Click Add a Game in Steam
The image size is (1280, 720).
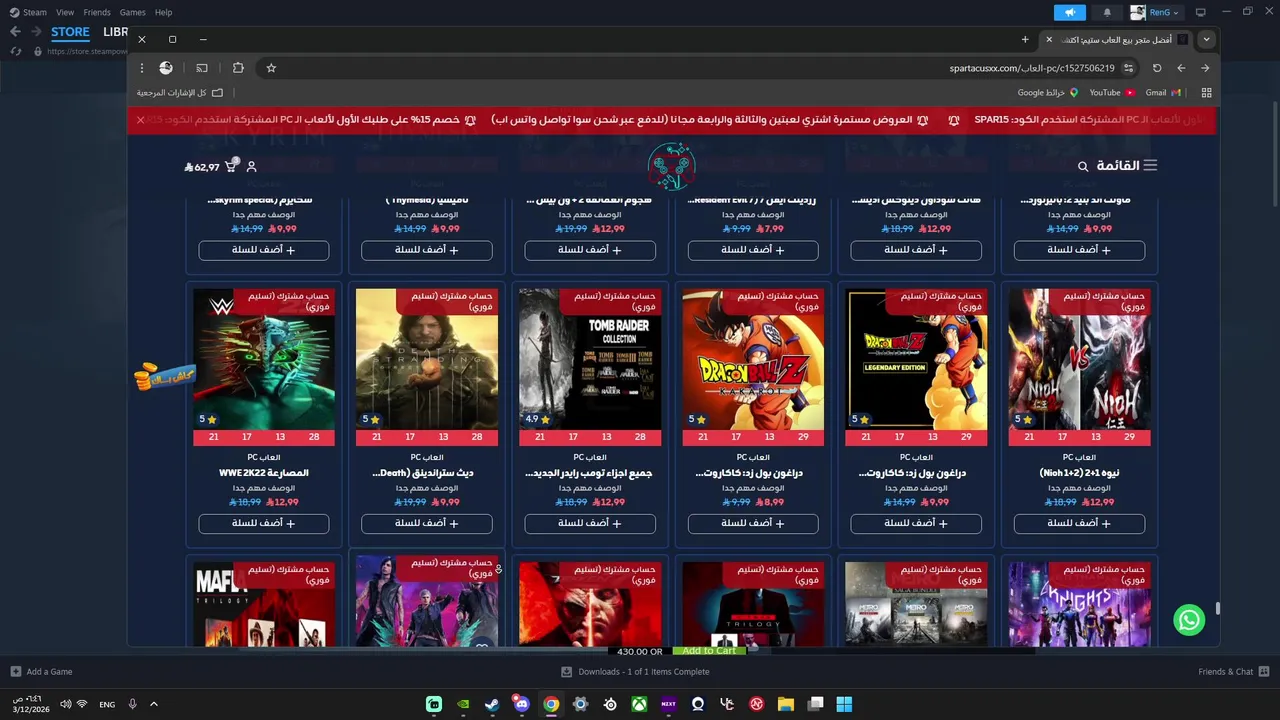41,672
